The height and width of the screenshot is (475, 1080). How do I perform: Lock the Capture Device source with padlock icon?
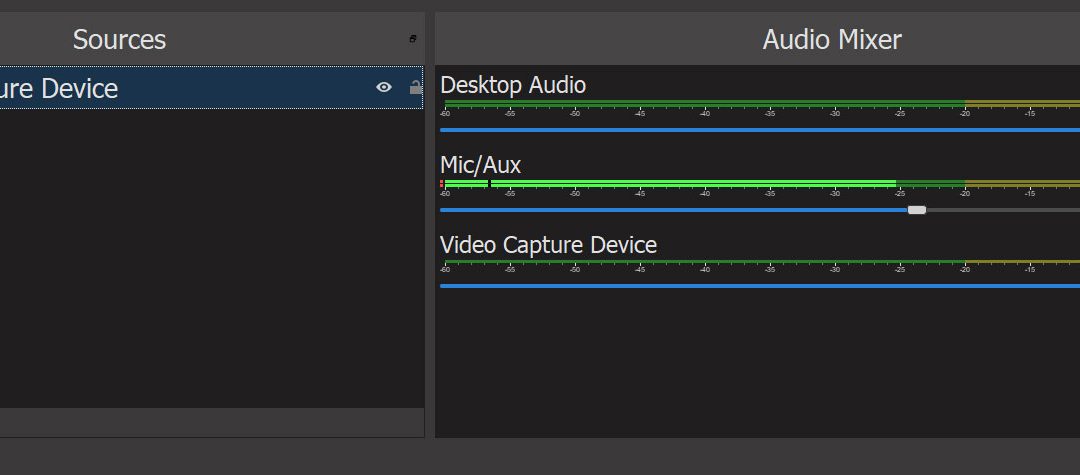[415, 88]
